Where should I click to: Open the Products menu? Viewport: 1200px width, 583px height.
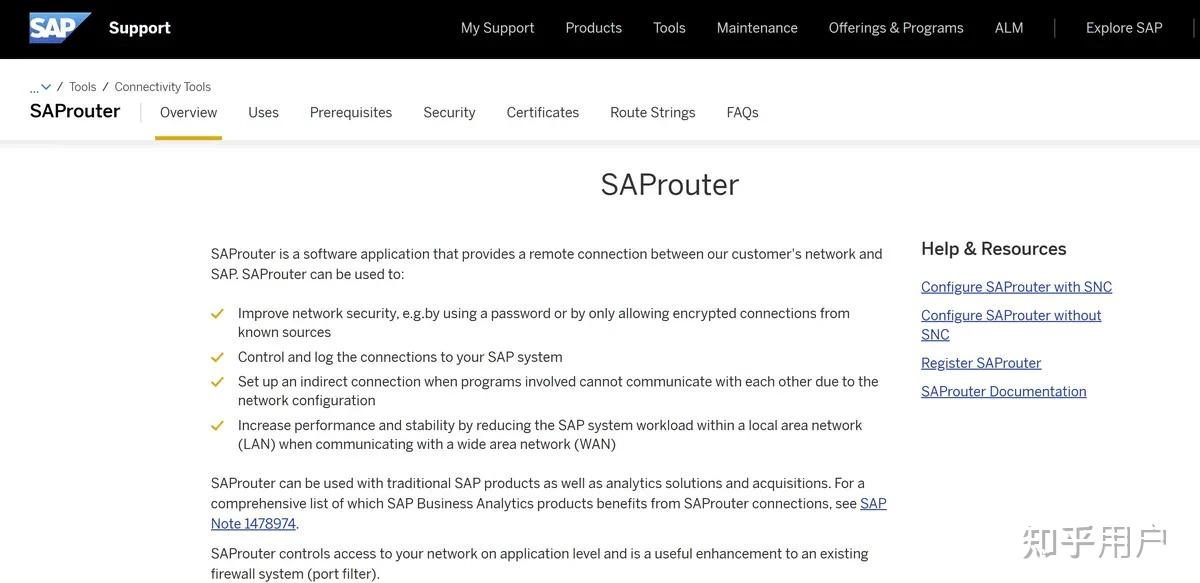593,27
